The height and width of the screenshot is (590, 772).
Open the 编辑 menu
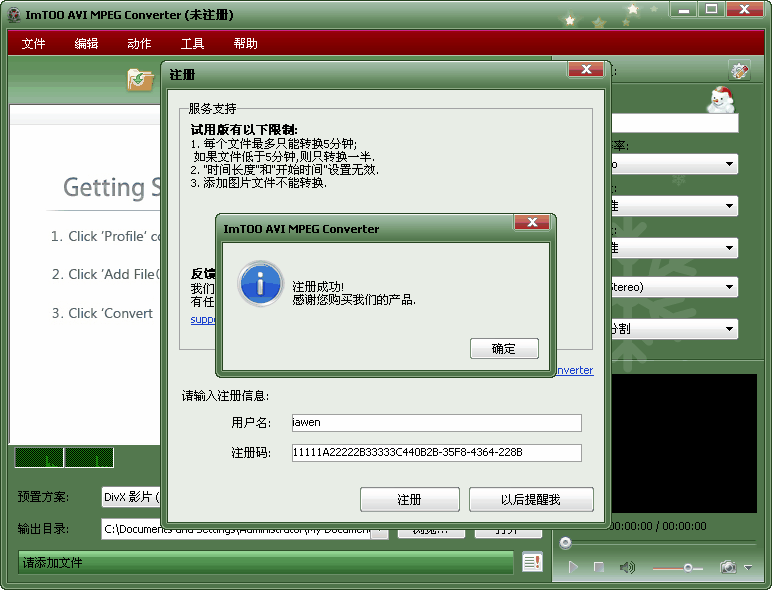(x=86, y=43)
